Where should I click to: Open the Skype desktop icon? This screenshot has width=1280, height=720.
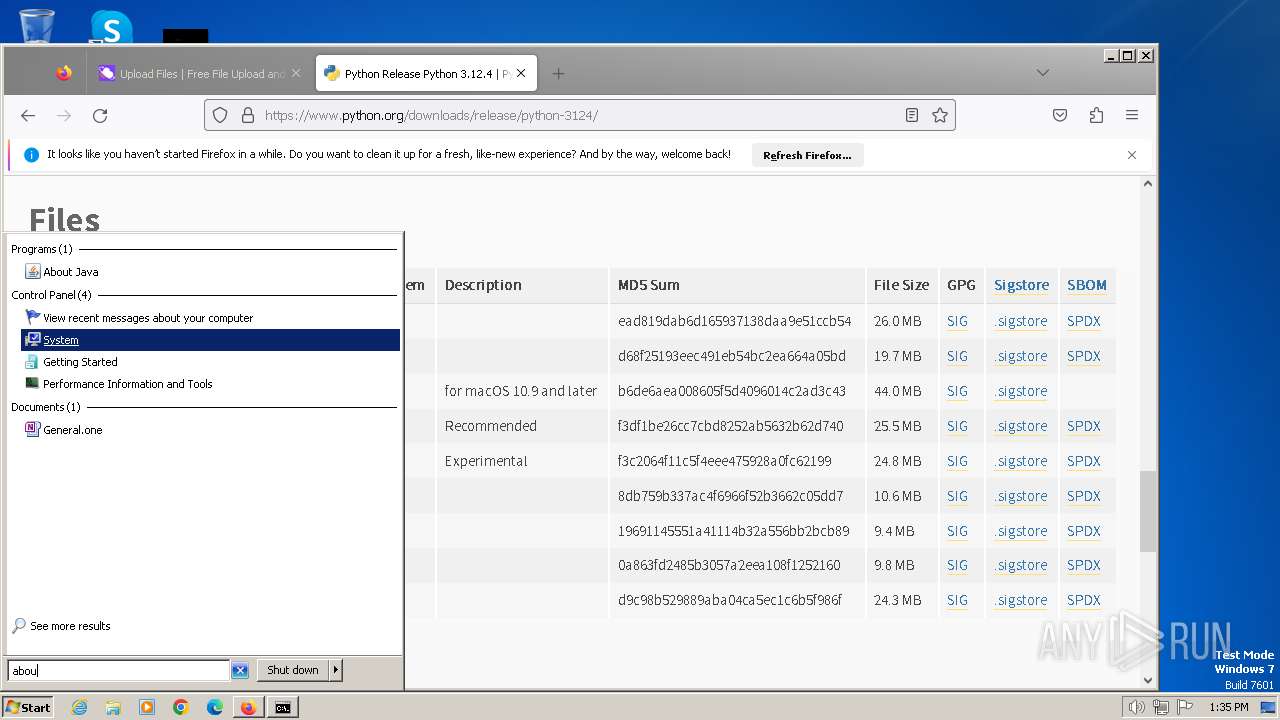(x=111, y=27)
